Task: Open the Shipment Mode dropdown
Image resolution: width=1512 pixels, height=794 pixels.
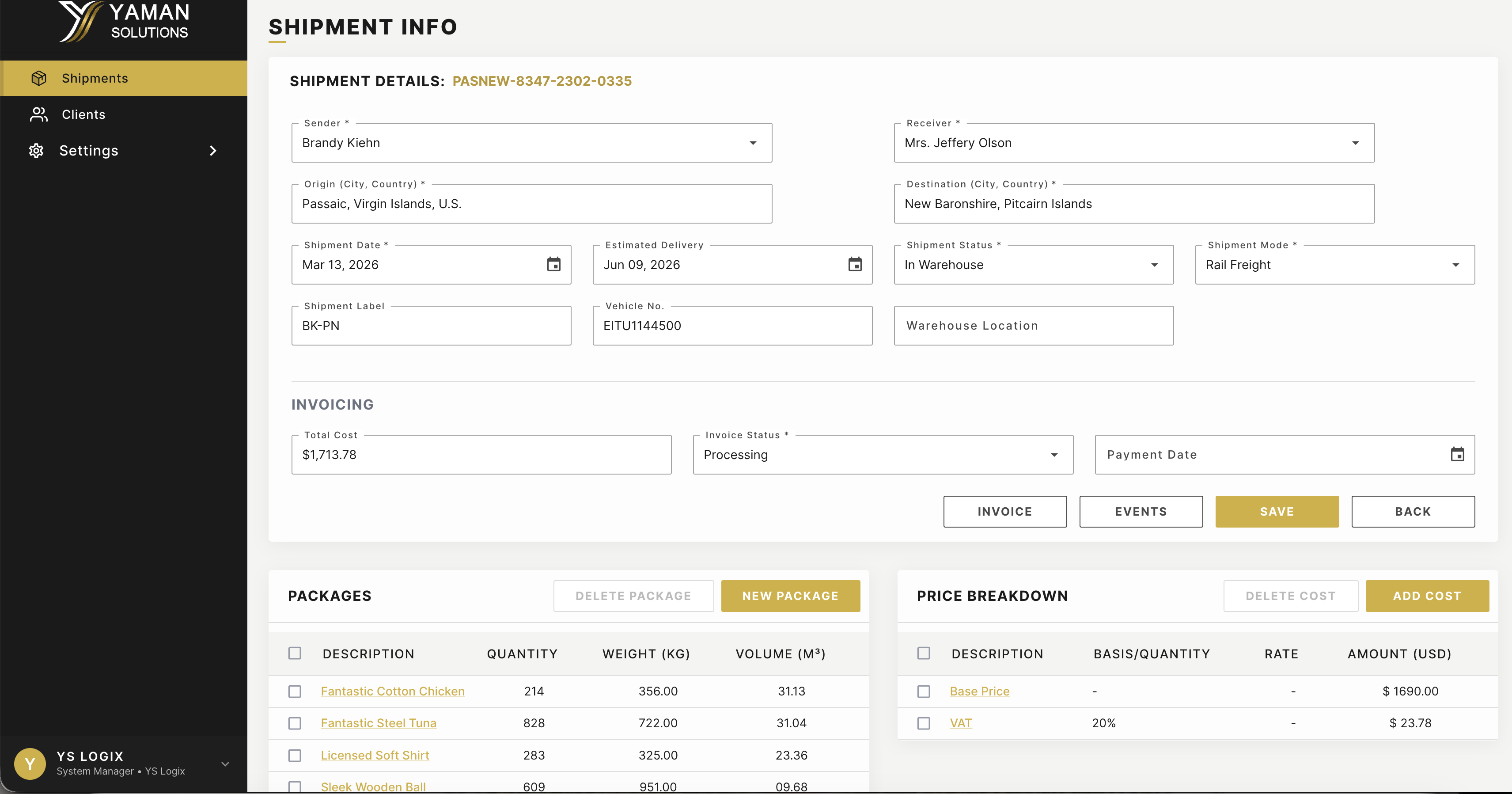Action: (x=1335, y=264)
